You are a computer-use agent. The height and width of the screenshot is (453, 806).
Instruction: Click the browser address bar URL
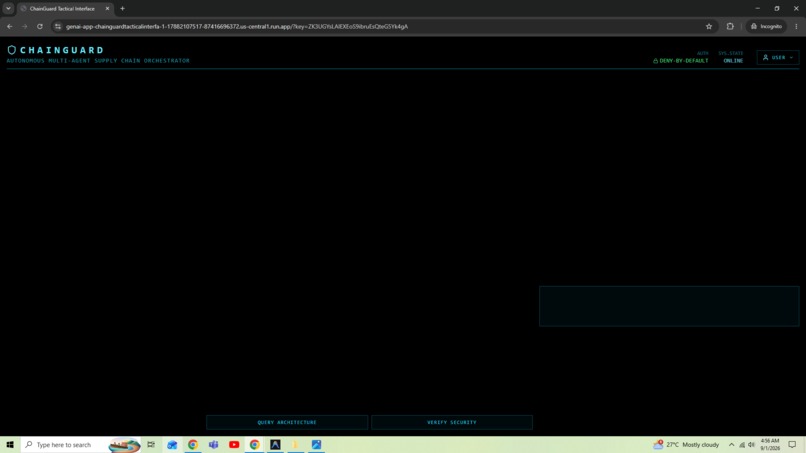pos(237,26)
